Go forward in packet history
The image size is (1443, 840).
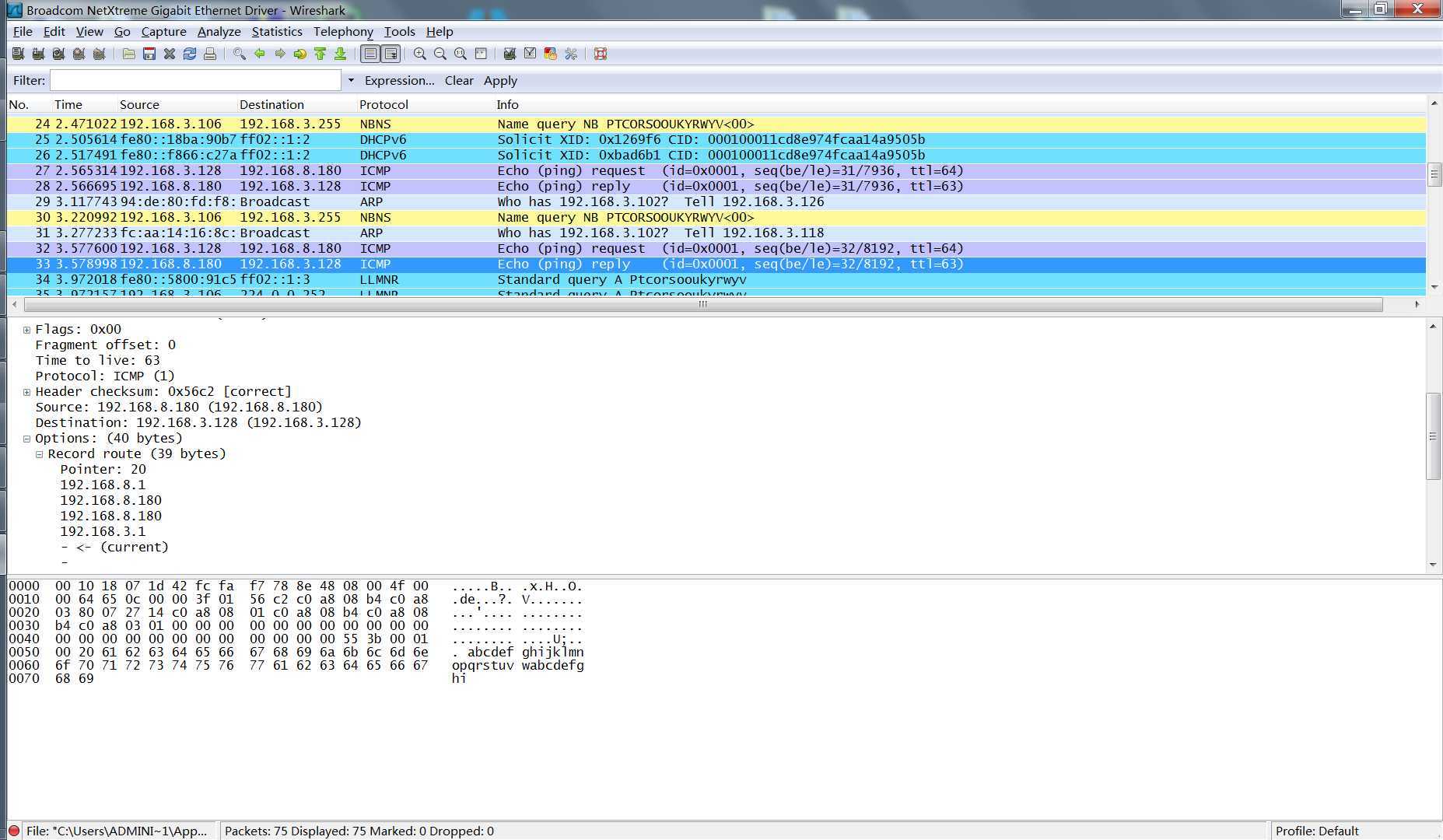point(280,54)
